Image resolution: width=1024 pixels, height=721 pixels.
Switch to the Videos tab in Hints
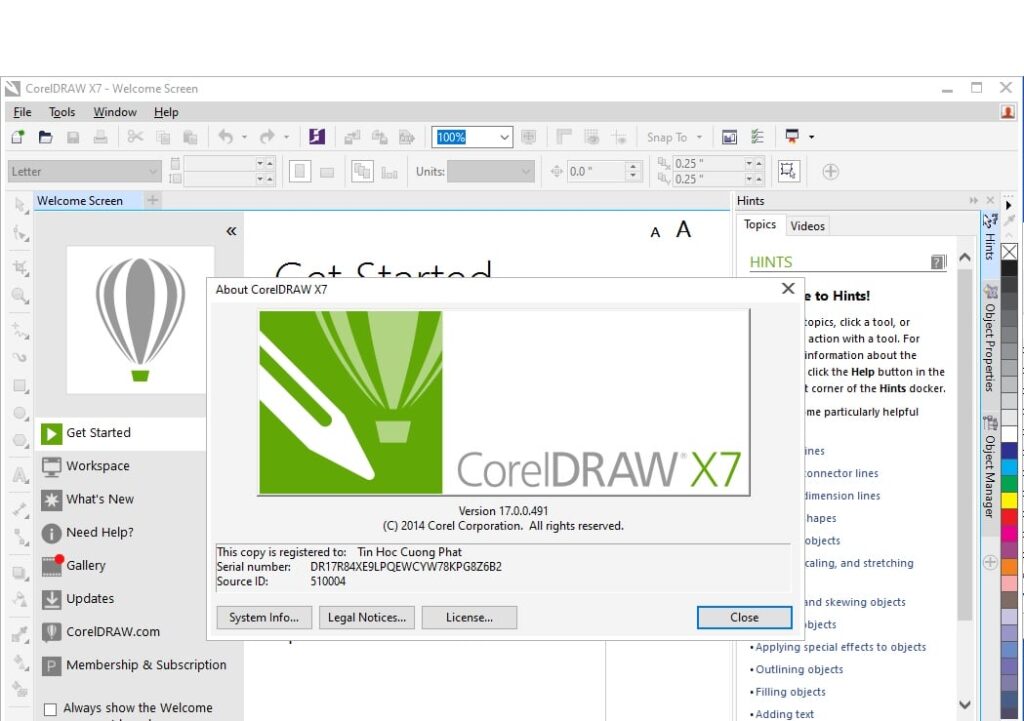(807, 226)
